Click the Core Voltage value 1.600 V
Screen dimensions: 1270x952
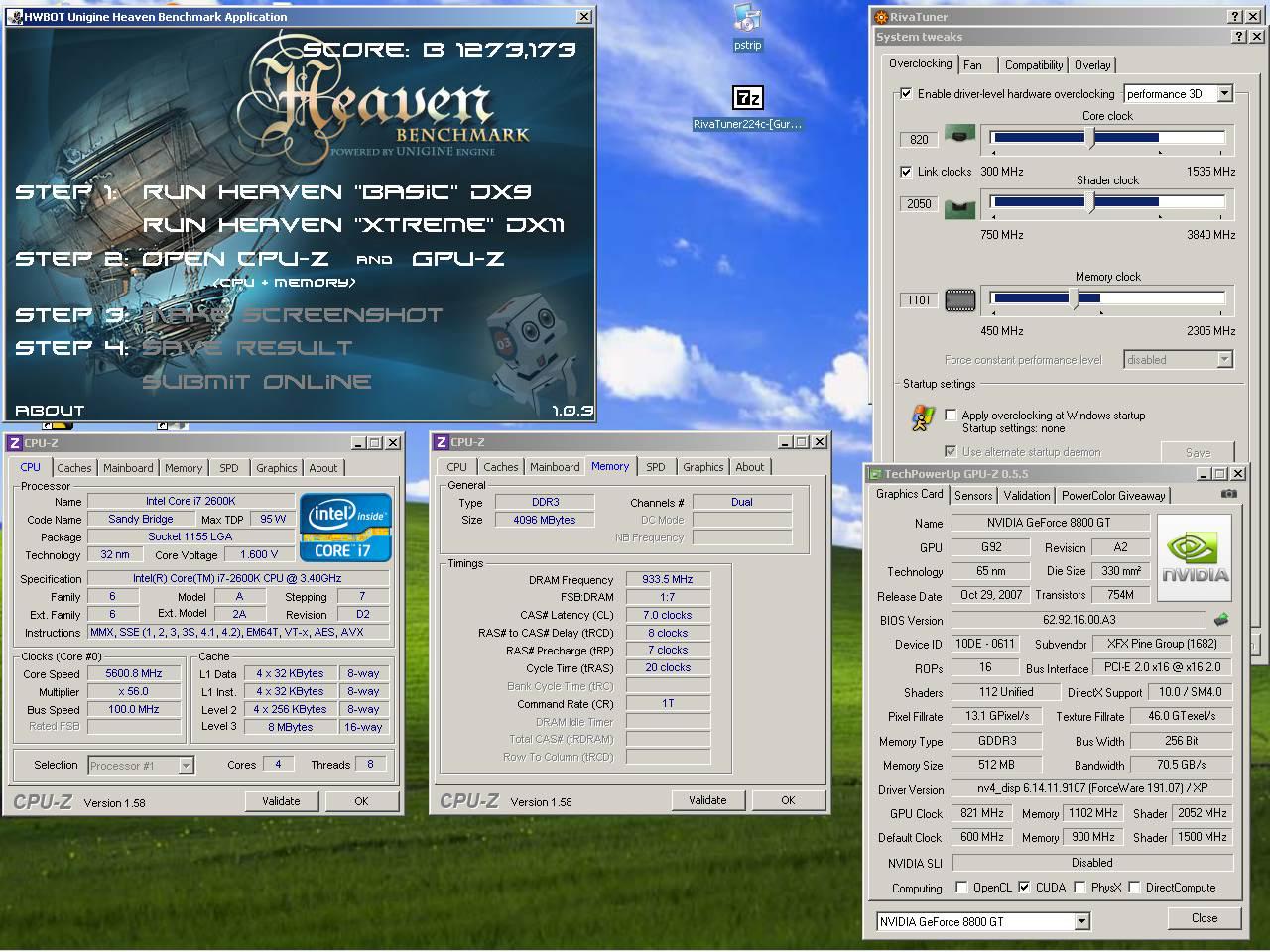[x=259, y=555]
